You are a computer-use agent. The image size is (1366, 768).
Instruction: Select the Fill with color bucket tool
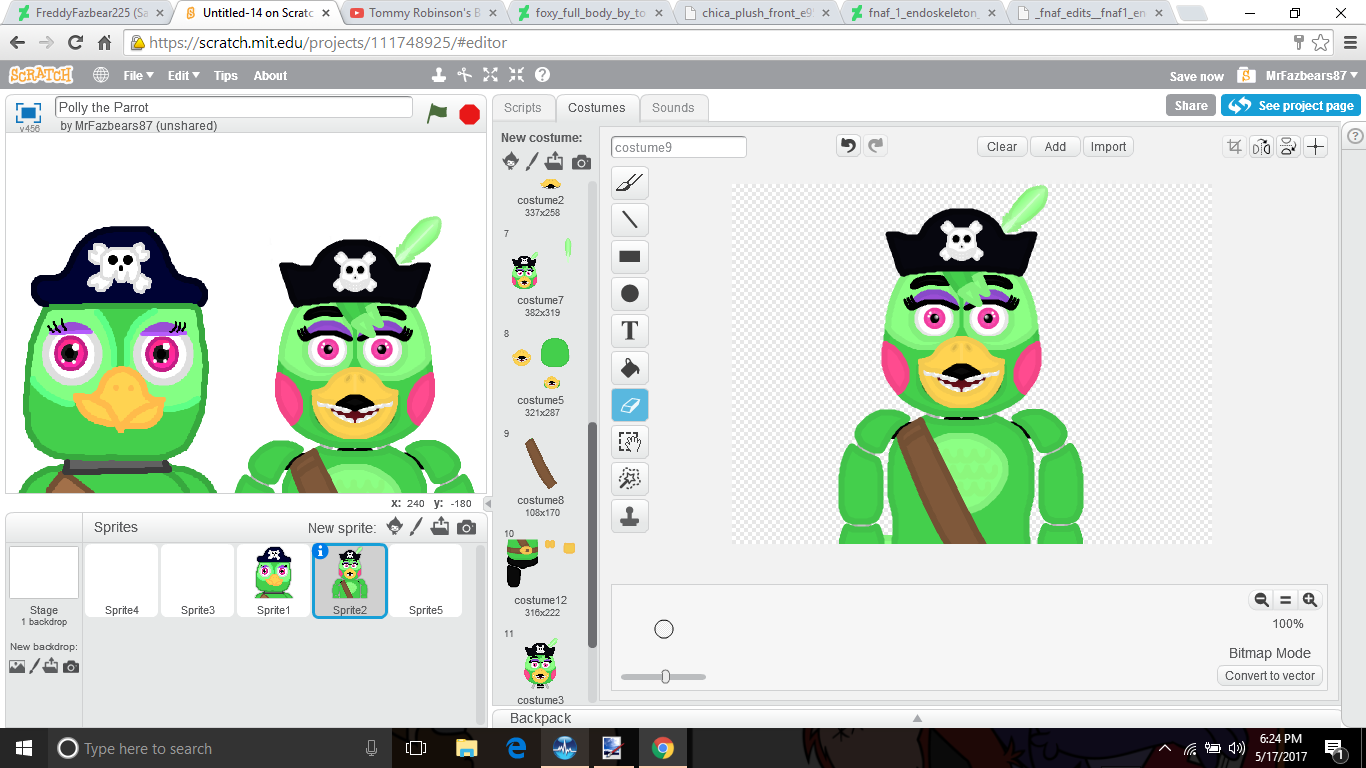(x=629, y=367)
